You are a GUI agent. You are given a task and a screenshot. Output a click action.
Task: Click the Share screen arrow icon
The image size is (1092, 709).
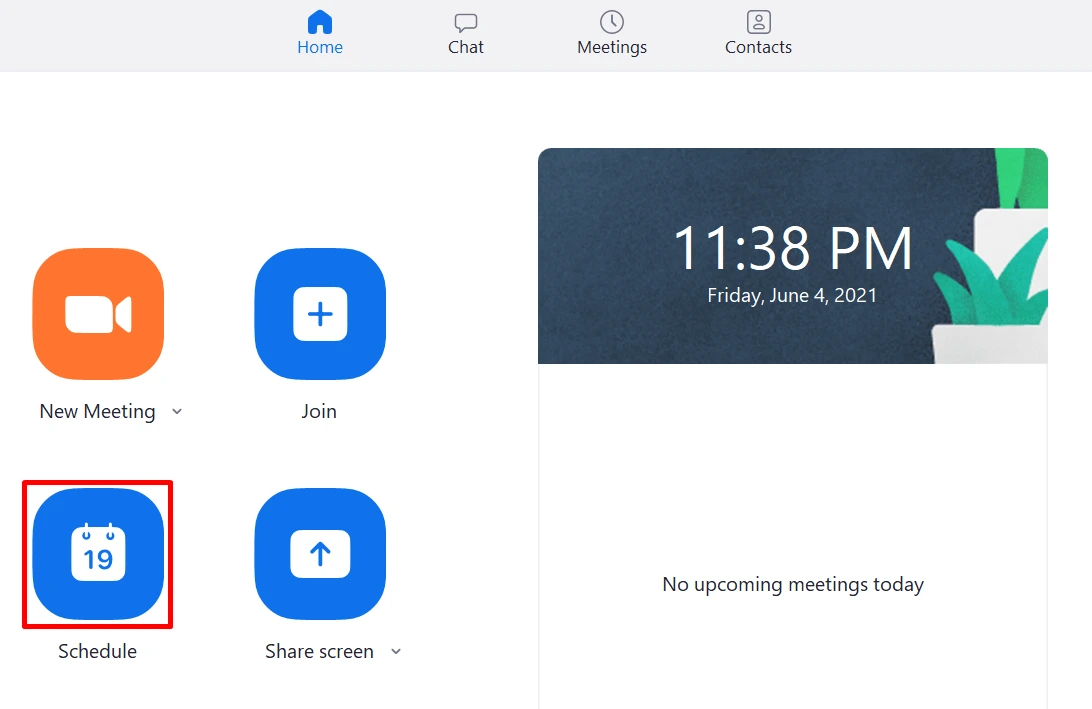pos(320,554)
